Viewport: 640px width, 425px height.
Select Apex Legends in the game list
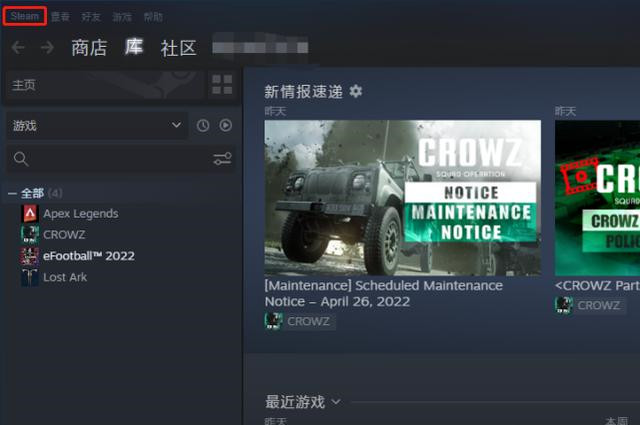coord(81,214)
